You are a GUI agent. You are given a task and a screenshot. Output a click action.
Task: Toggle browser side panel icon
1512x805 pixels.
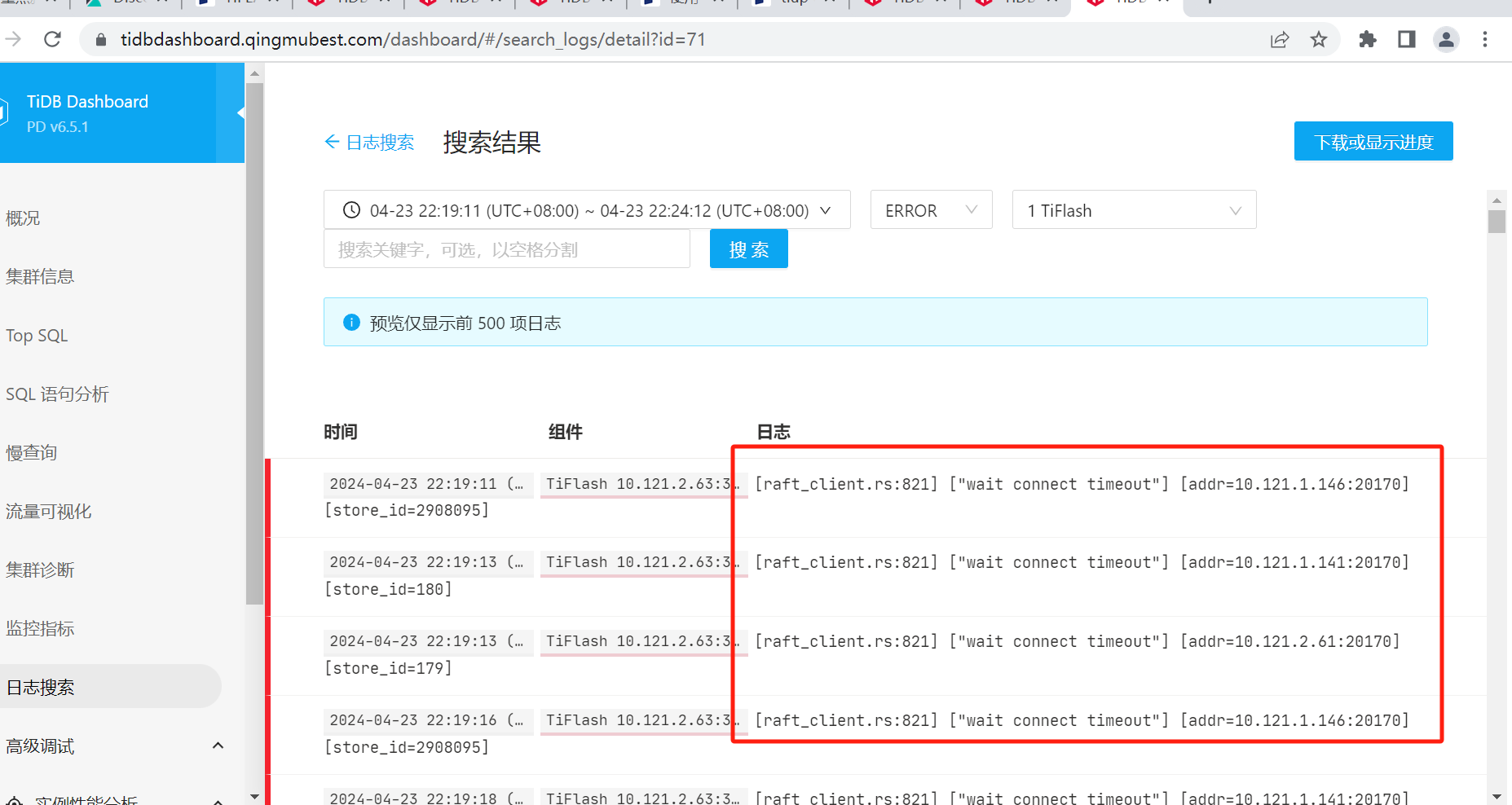pos(1407,39)
